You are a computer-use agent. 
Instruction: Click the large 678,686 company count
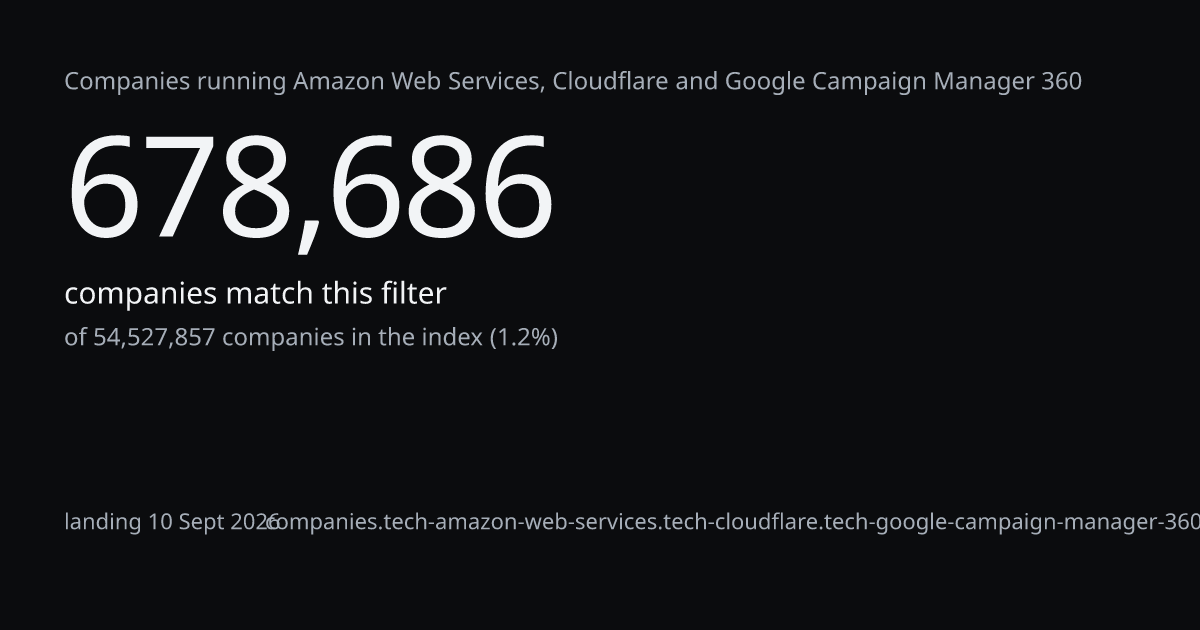[309, 189]
